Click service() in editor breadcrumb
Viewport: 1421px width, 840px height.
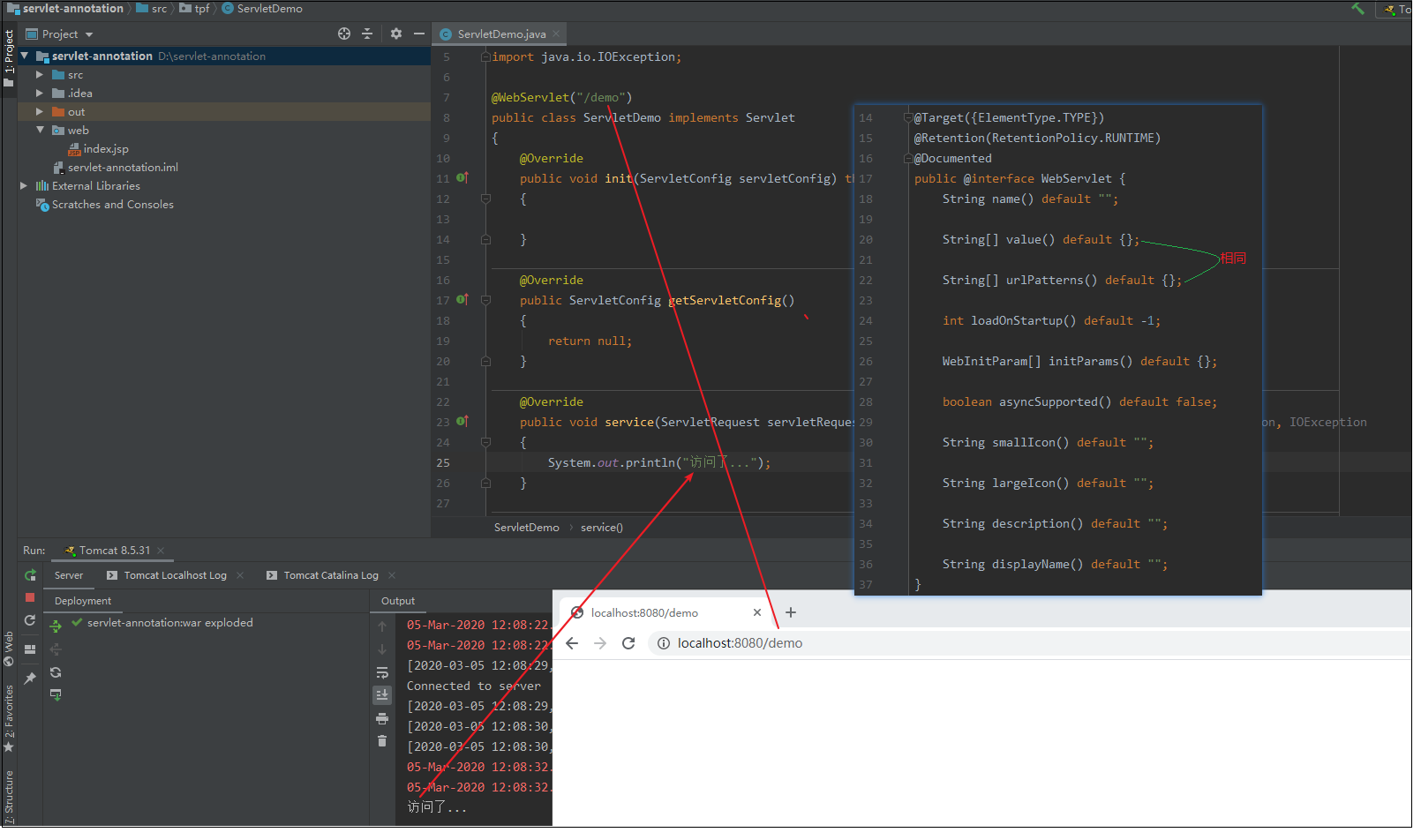(x=602, y=528)
